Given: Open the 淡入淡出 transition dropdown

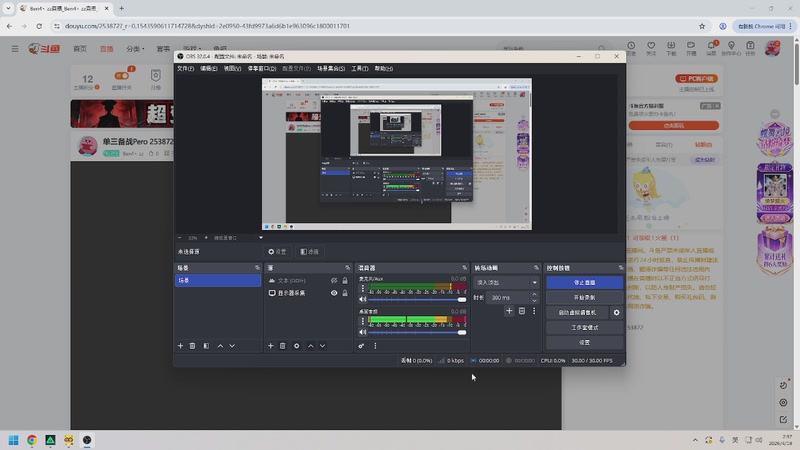Looking at the screenshot, I should pos(506,282).
